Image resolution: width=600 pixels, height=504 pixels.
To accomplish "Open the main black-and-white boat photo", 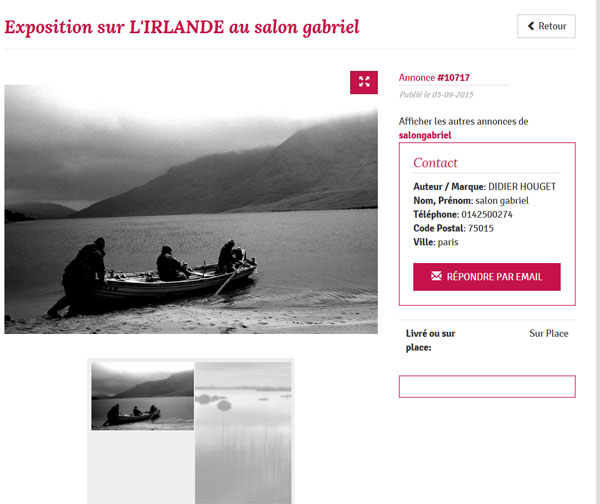I will (x=191, y=209).
